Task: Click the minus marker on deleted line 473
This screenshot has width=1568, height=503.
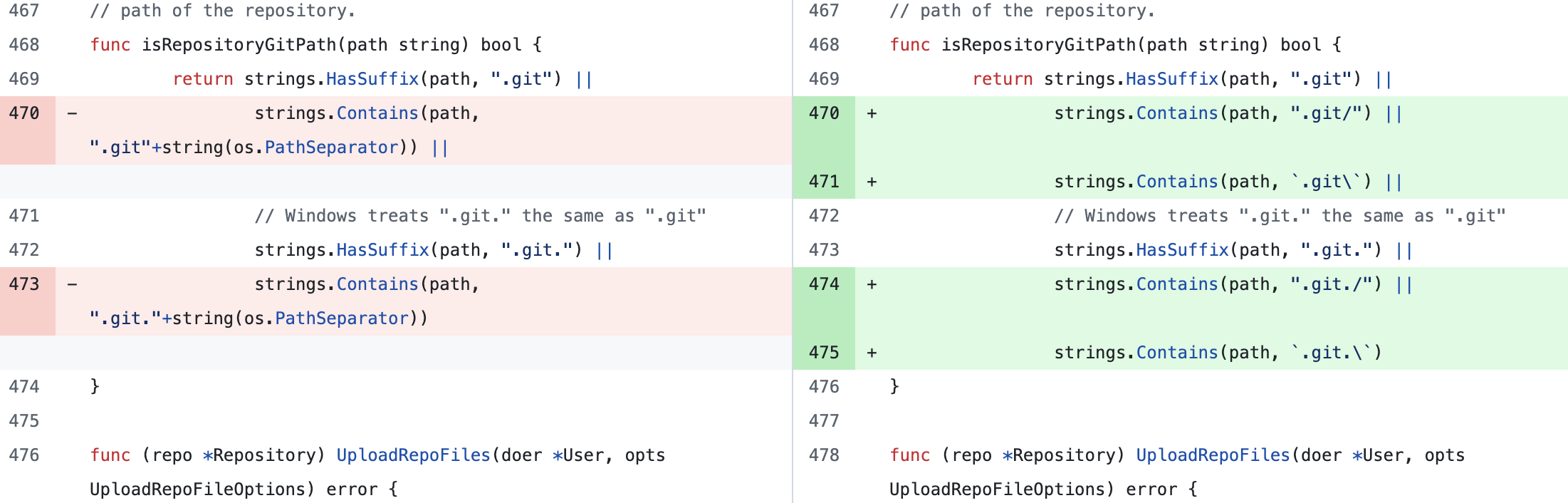Action: point(72,284)
